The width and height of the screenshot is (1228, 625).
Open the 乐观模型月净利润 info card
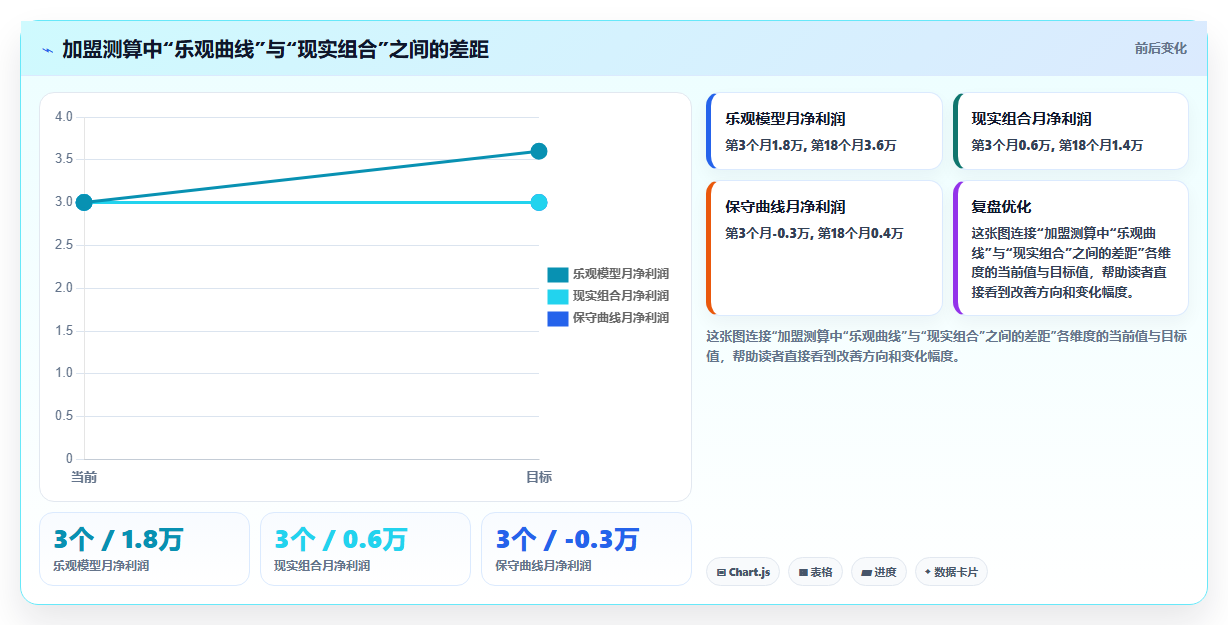(824, 131)
